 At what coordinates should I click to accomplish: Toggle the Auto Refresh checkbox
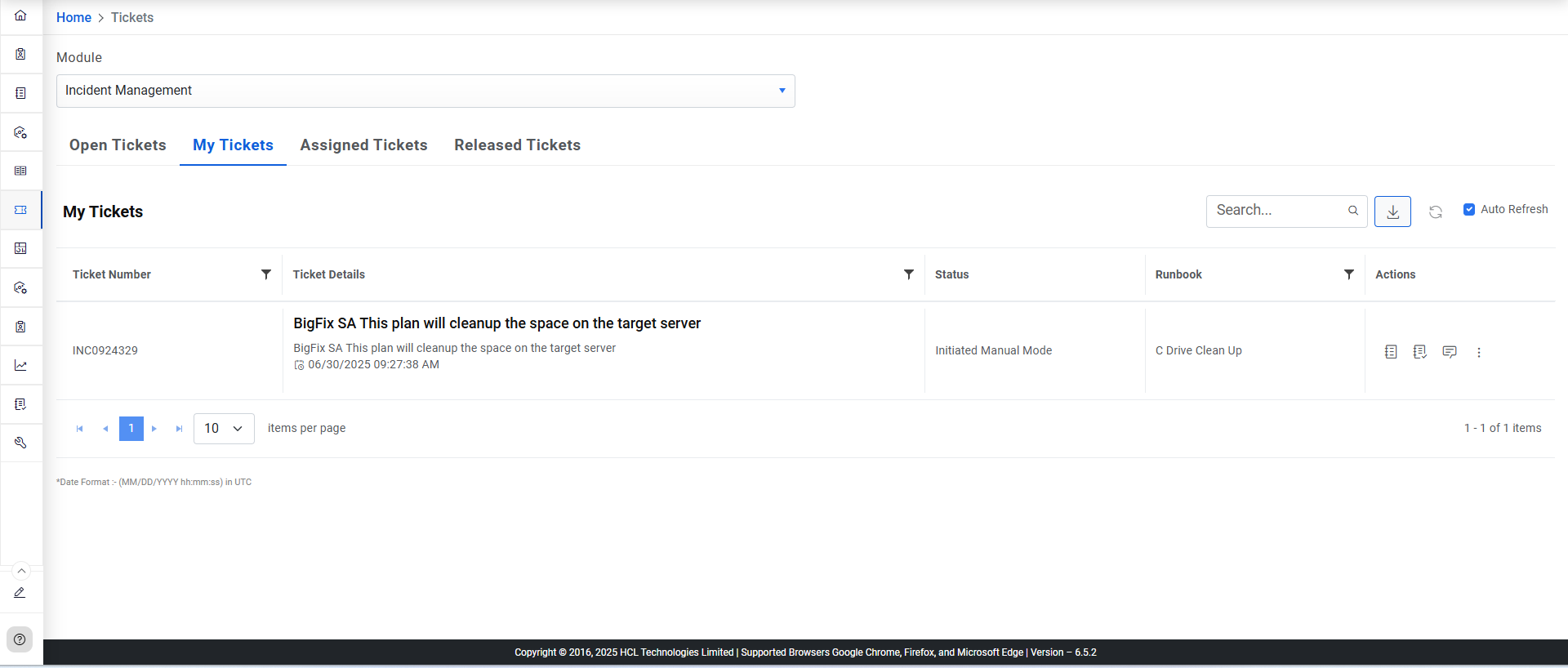pos(1469,209)
